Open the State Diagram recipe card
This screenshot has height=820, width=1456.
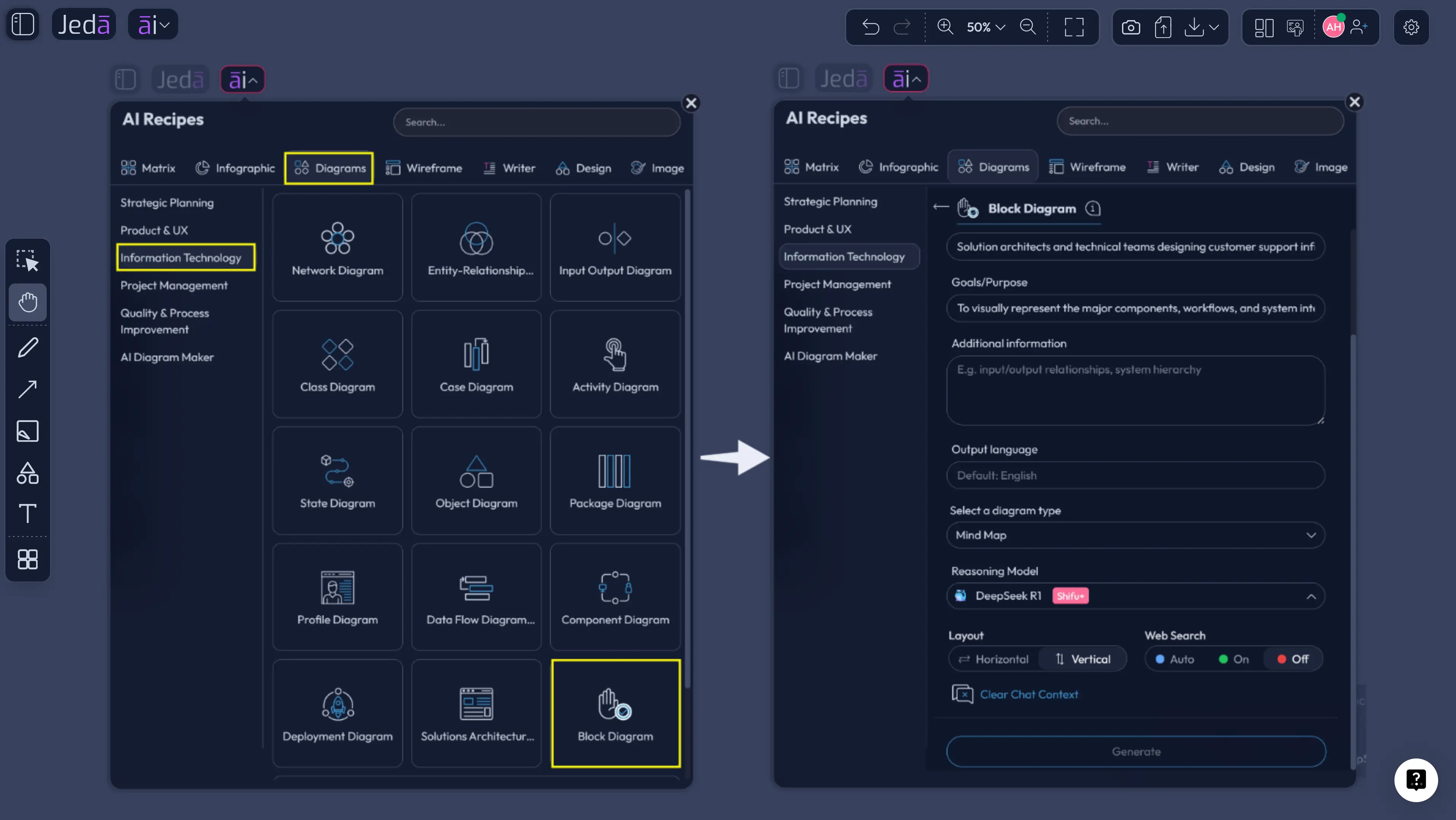click(x=337, y=480)
